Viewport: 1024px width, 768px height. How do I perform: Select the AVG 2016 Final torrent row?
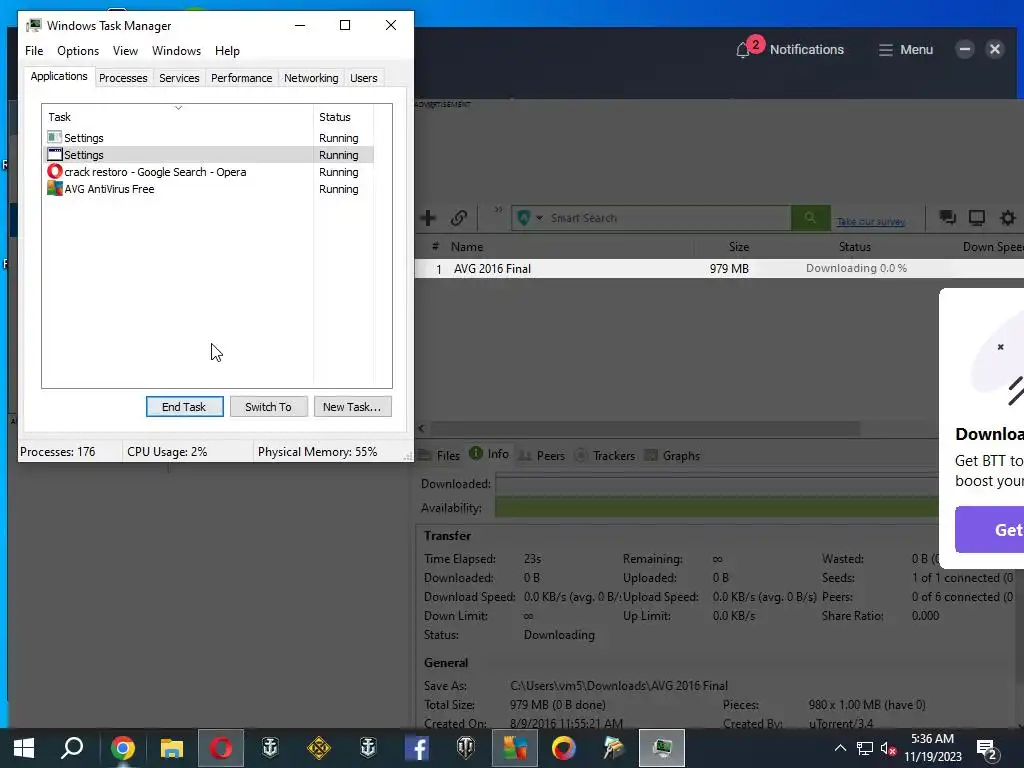point(719,268)
